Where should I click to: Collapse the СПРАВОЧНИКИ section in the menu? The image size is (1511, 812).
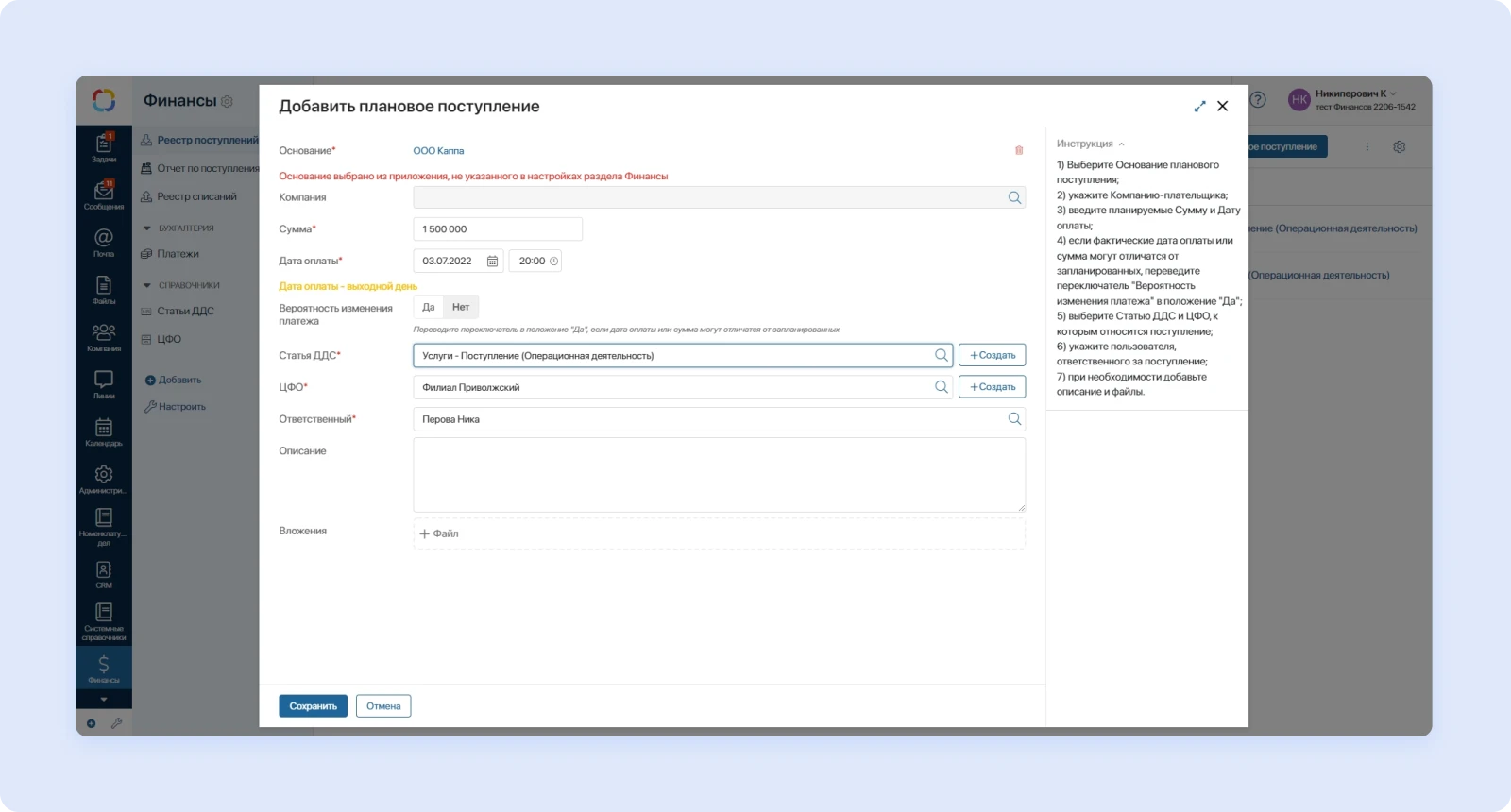(147, 285)
